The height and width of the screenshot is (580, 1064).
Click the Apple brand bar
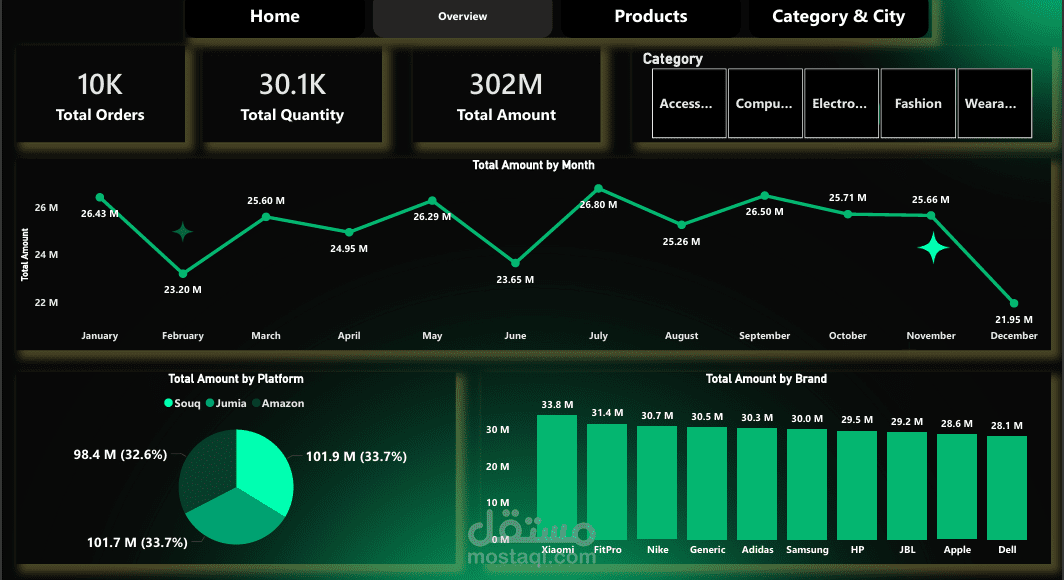(957, 486)
